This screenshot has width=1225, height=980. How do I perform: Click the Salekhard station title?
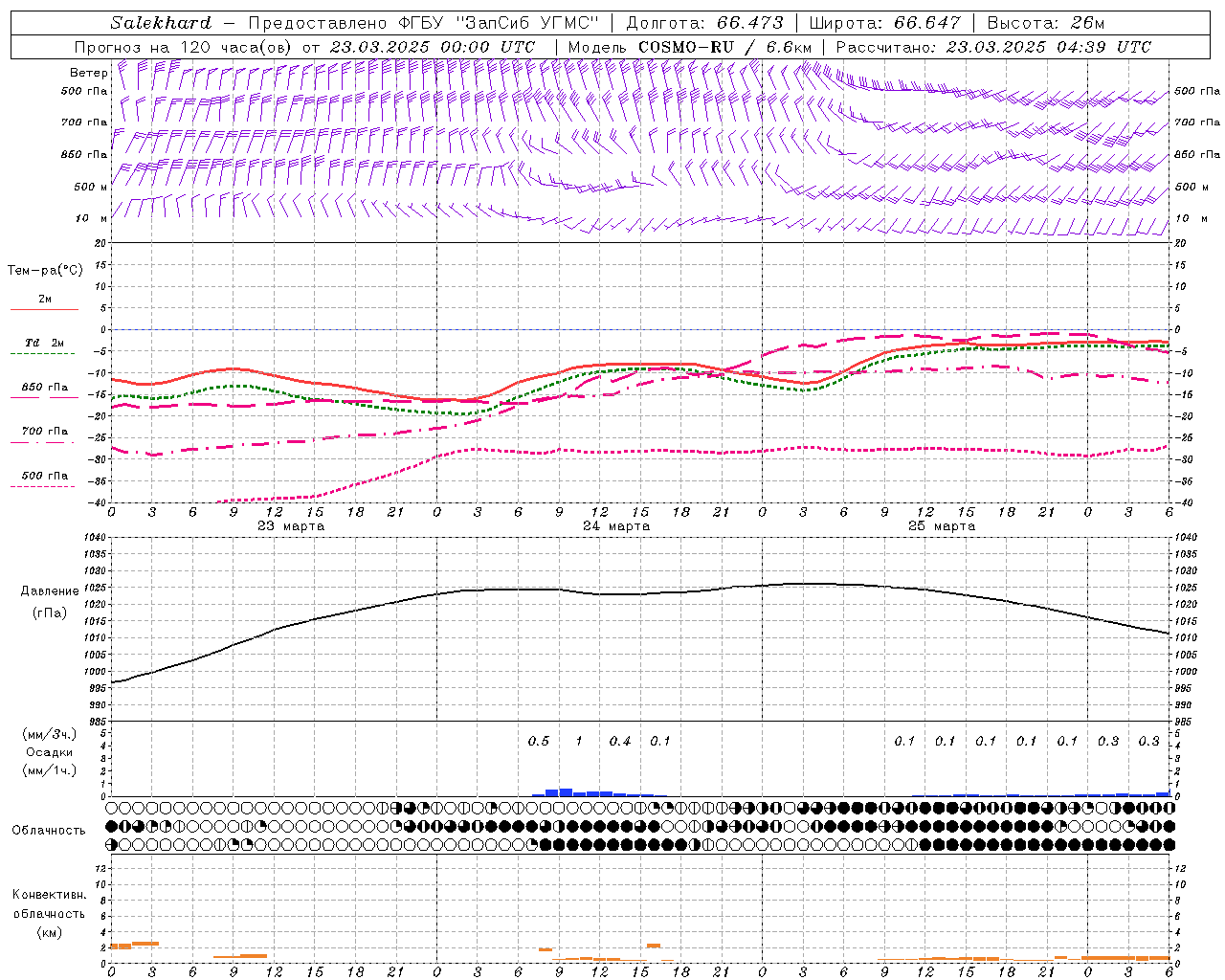tap(161, 23)
